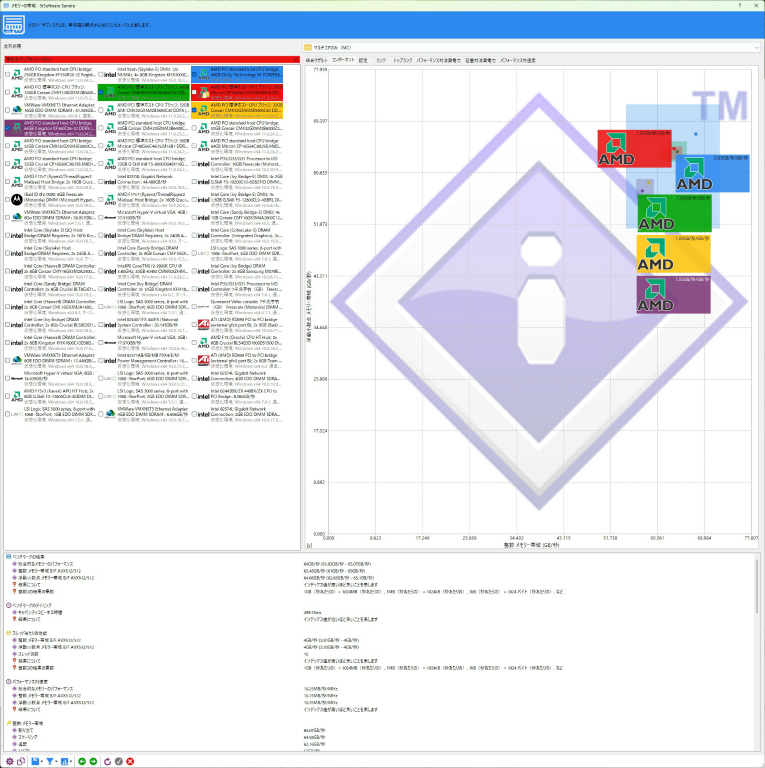
Task: Open the パフォーマンス対消費電力 tab
Action: coord(438,60)
